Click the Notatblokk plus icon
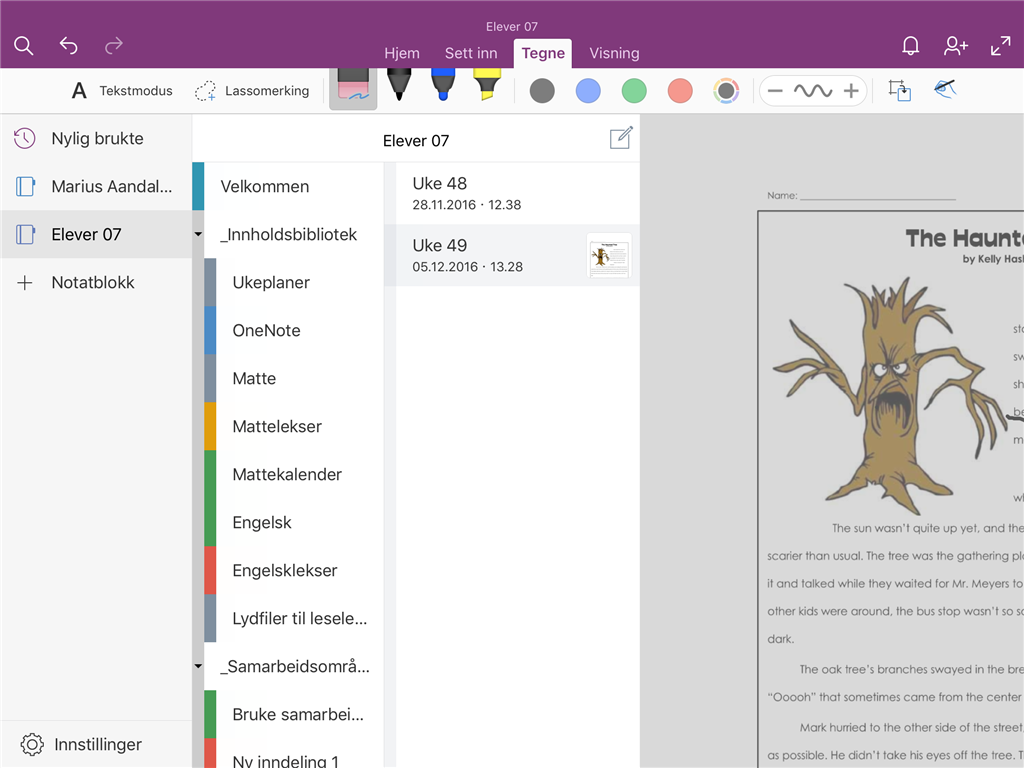 pos(25,283)
